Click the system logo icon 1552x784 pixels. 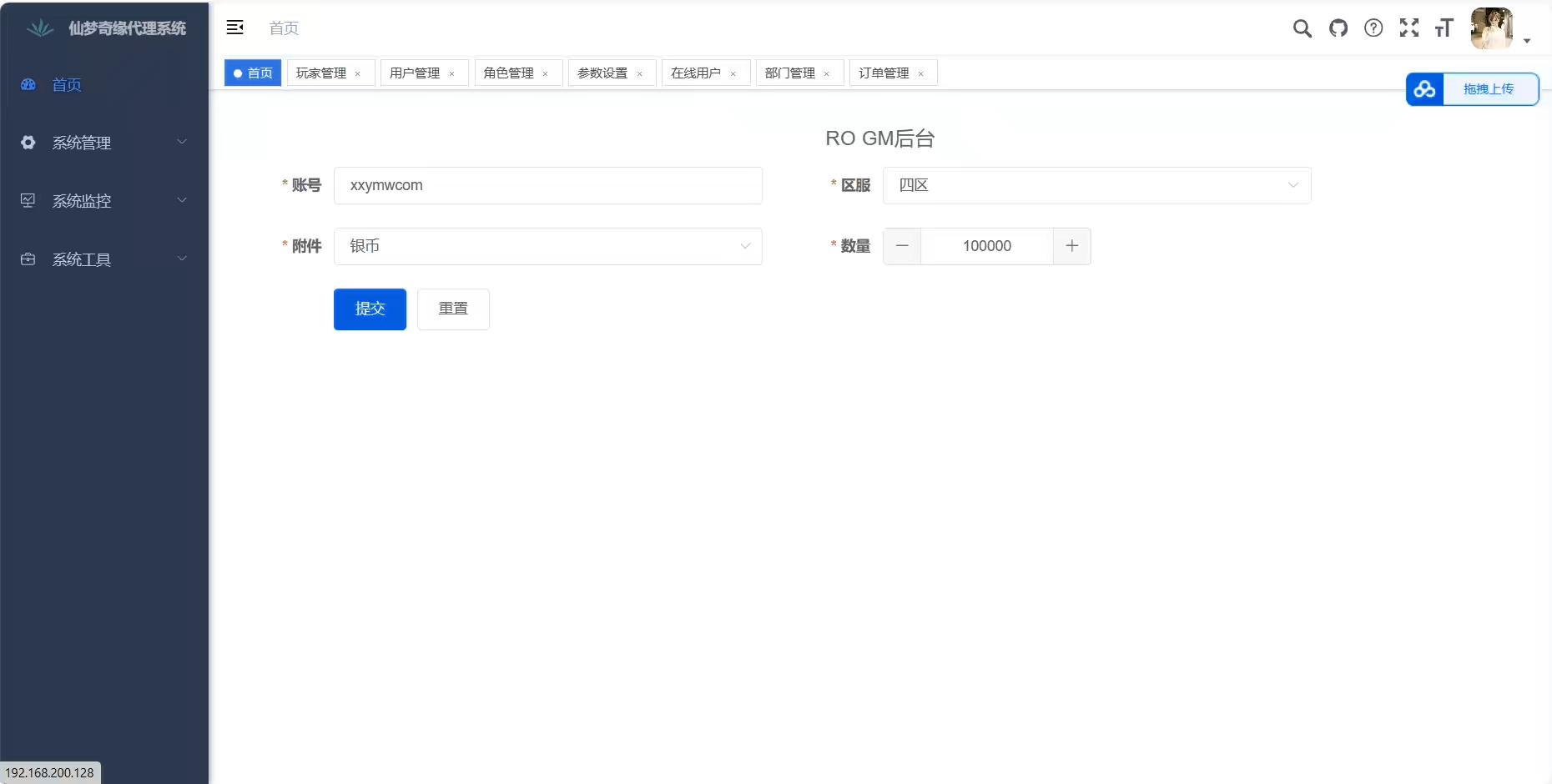coord(39,28)
